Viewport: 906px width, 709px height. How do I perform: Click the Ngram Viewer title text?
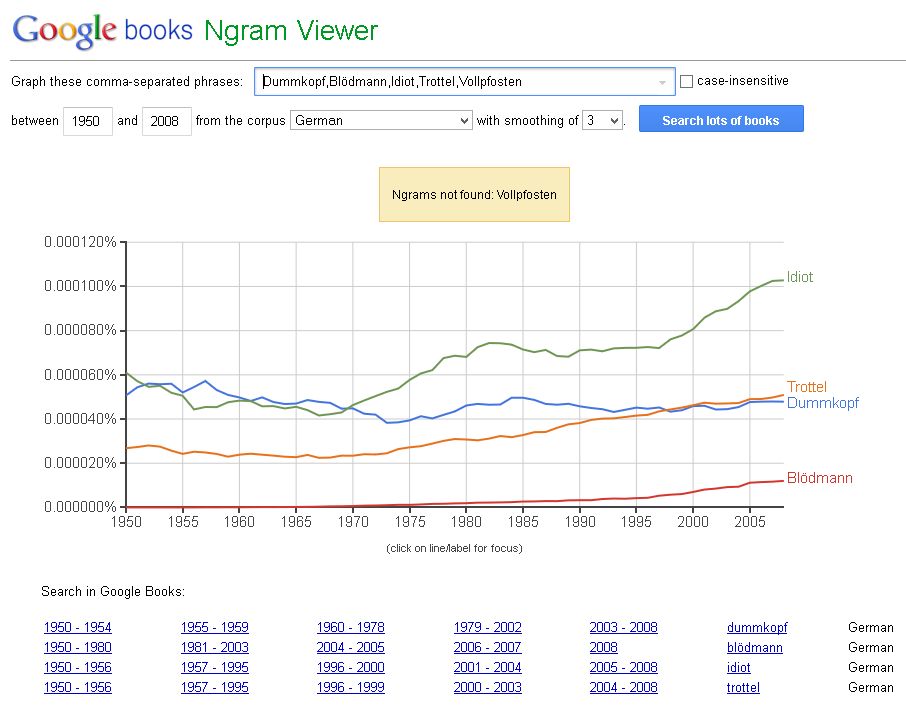291,31
